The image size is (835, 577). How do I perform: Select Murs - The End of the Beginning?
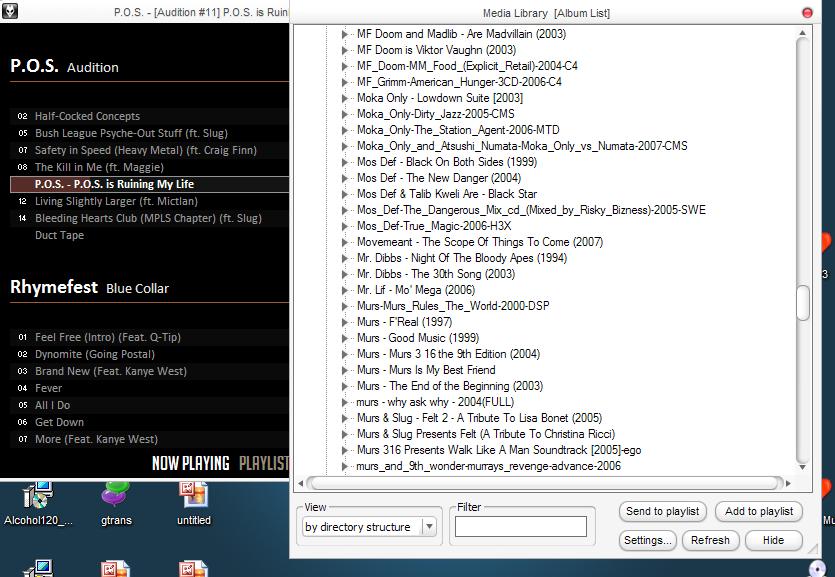click(x=450, y=386)
